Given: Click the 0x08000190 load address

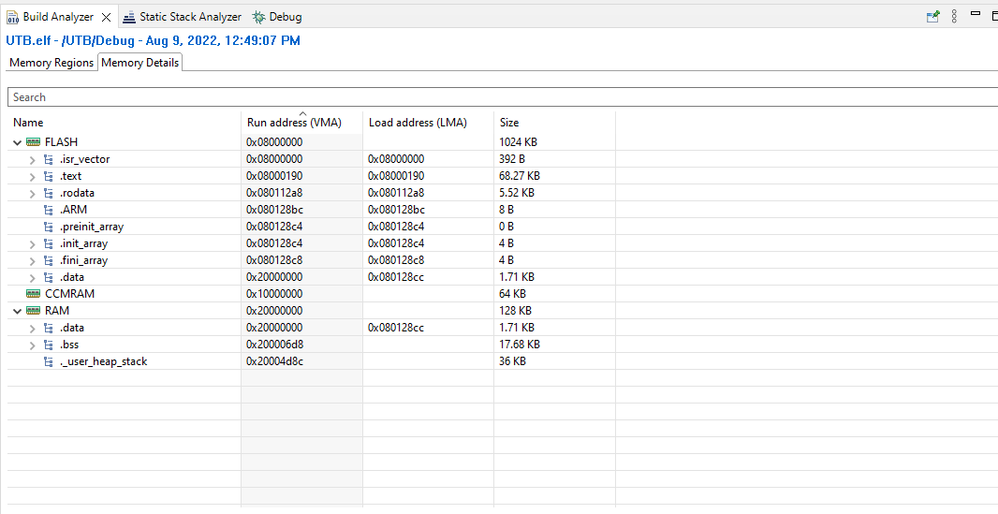Looking at the screenshot, I should pos(396,176).
